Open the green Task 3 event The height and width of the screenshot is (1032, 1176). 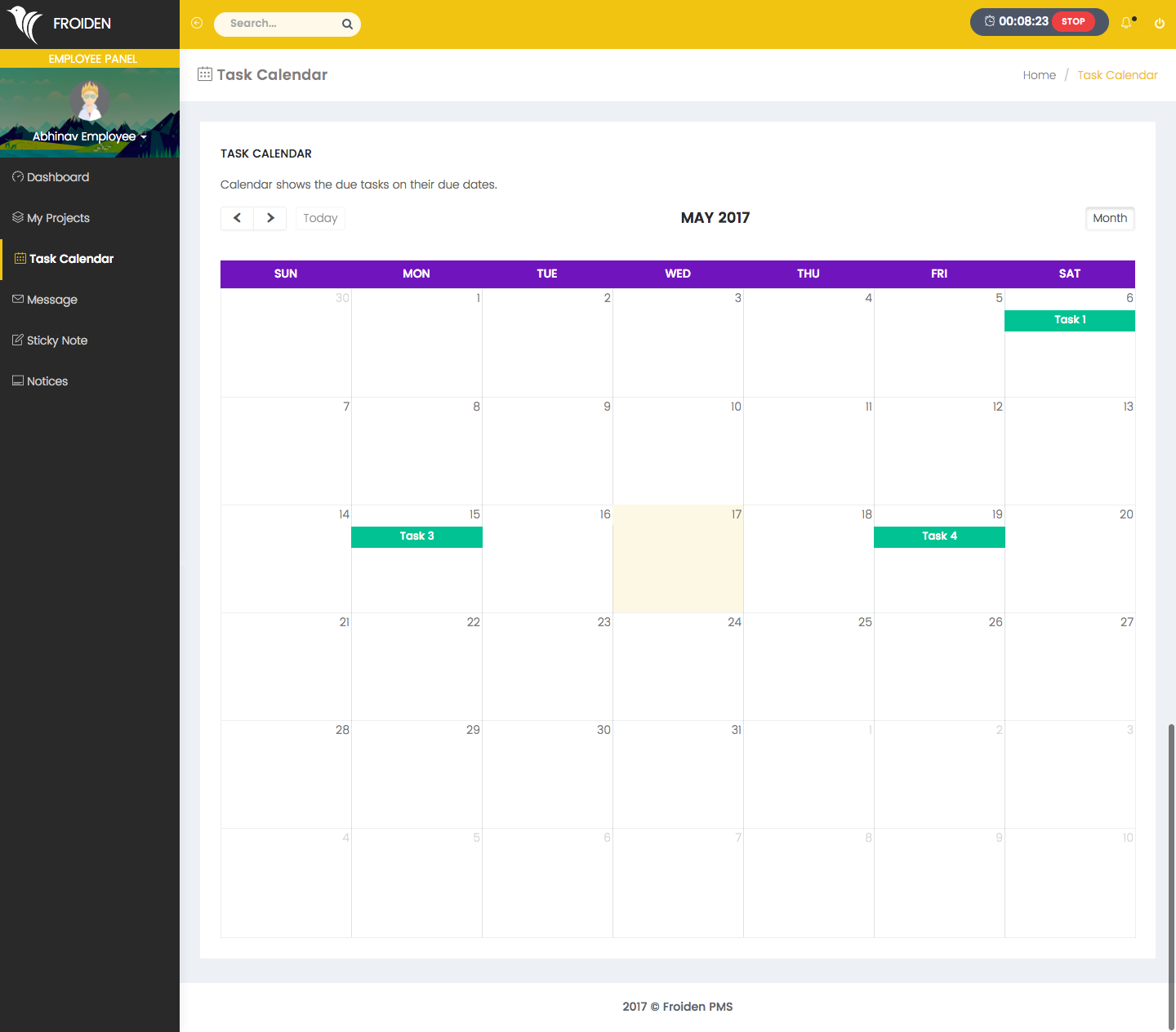[x=416, y=536]
